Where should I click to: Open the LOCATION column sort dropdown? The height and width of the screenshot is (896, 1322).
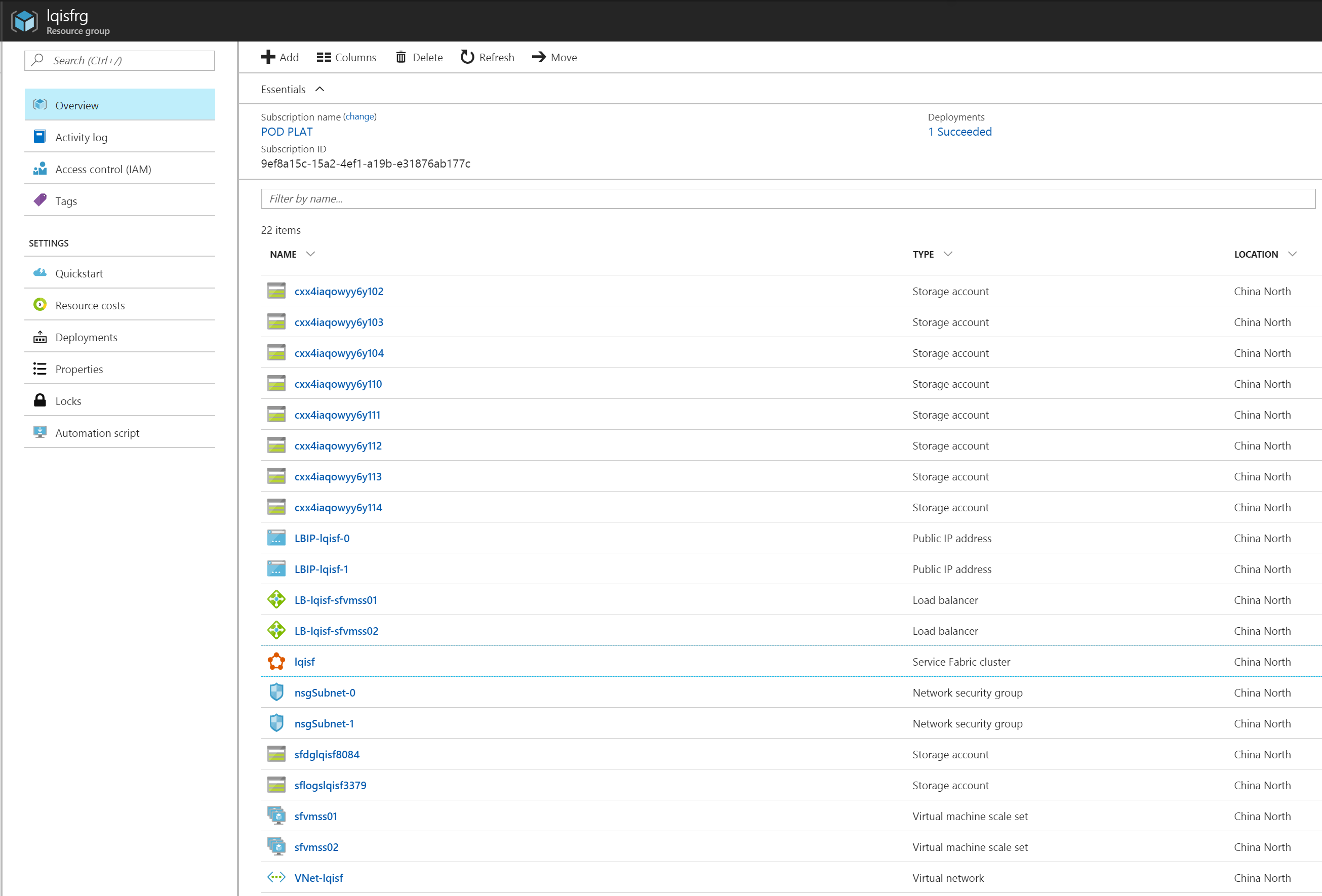click(1293, 254)
